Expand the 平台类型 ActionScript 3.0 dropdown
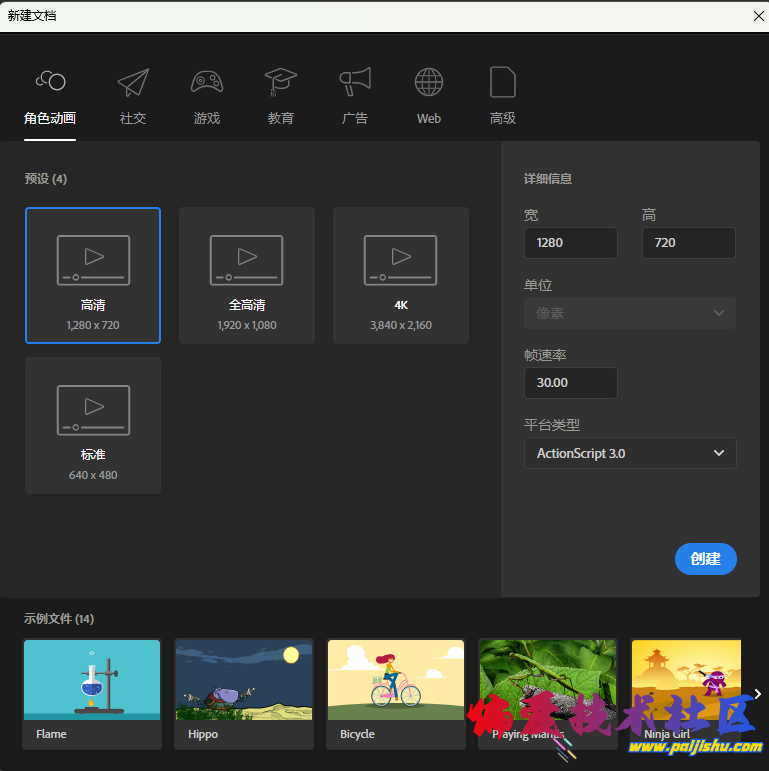The width and height of the screenshot is (769, 771). click(630, 453)
